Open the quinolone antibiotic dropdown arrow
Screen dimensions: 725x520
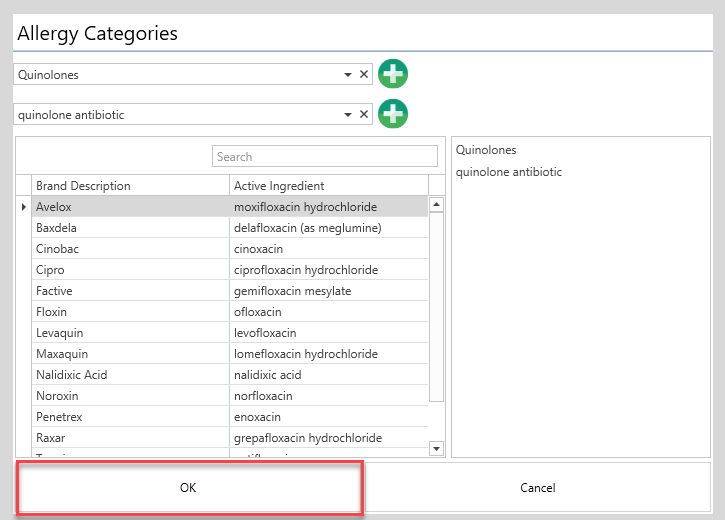[348, 115]
